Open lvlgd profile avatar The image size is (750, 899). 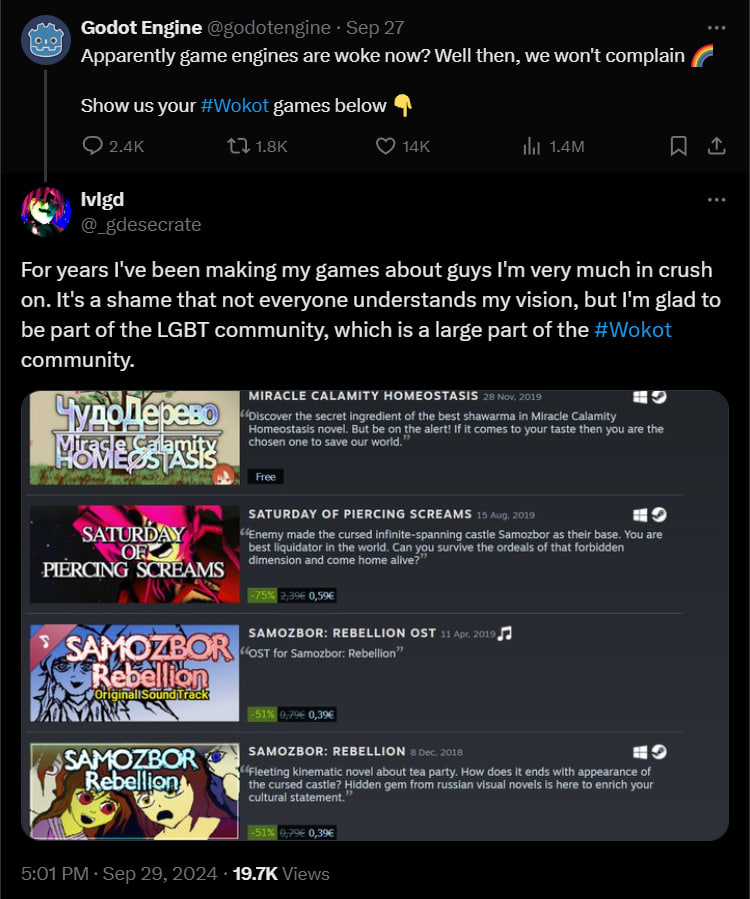[46, 212]
